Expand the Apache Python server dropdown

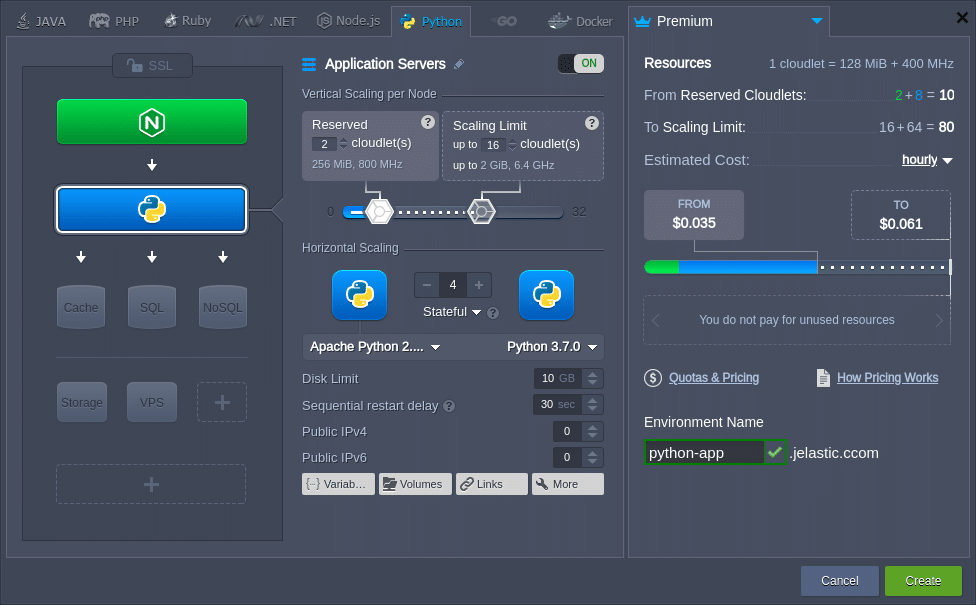point(375,347)
